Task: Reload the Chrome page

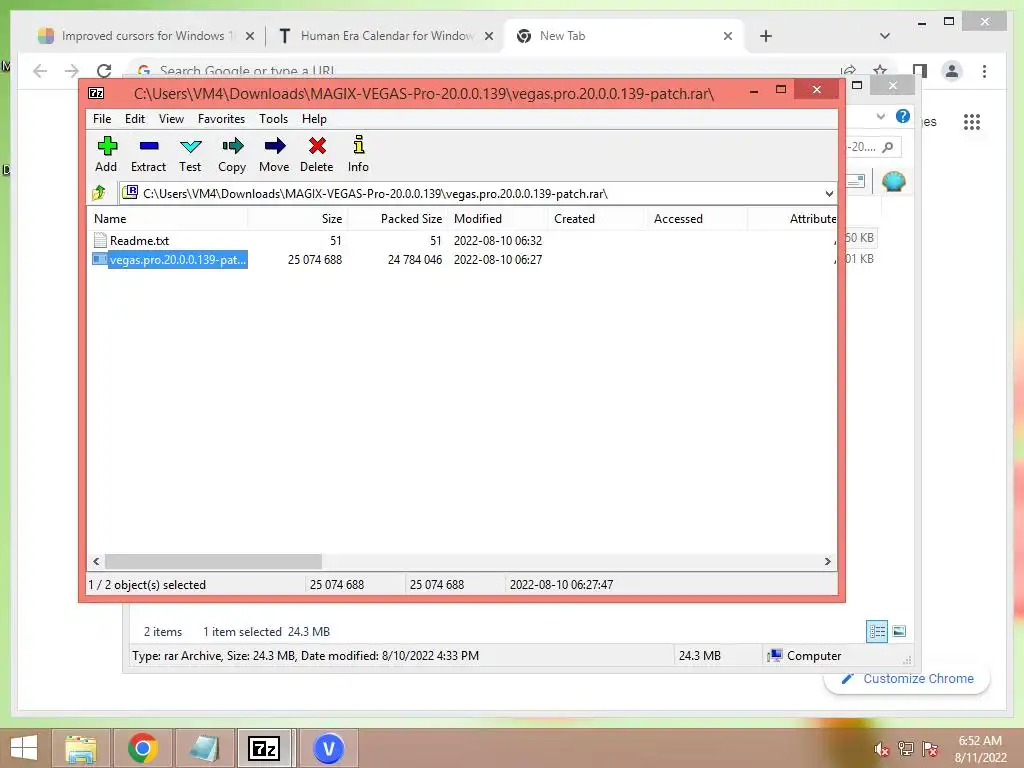Action: pyautogui.click(x=104, y=71)
